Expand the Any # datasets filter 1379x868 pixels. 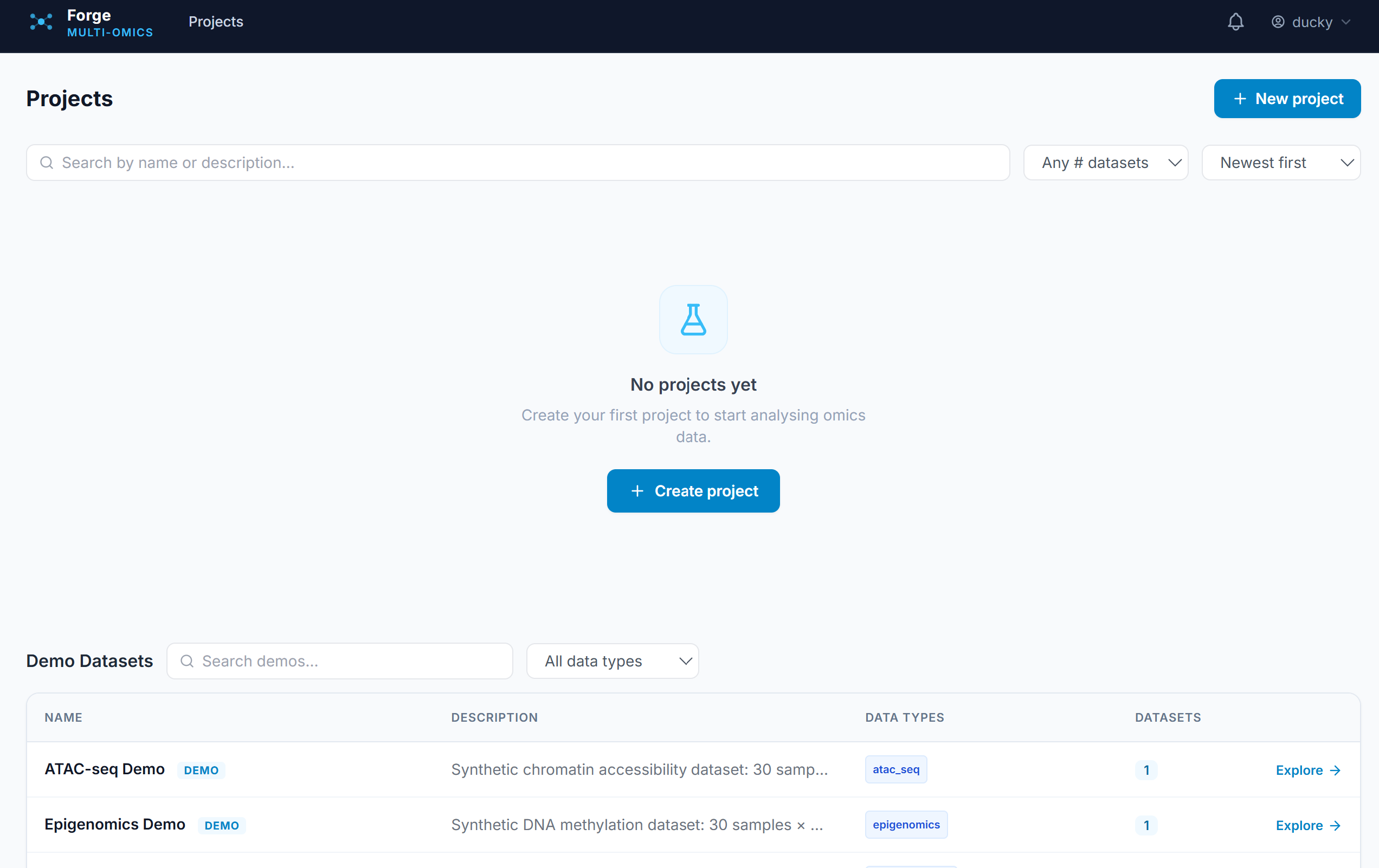click(x=1105, y=163)
